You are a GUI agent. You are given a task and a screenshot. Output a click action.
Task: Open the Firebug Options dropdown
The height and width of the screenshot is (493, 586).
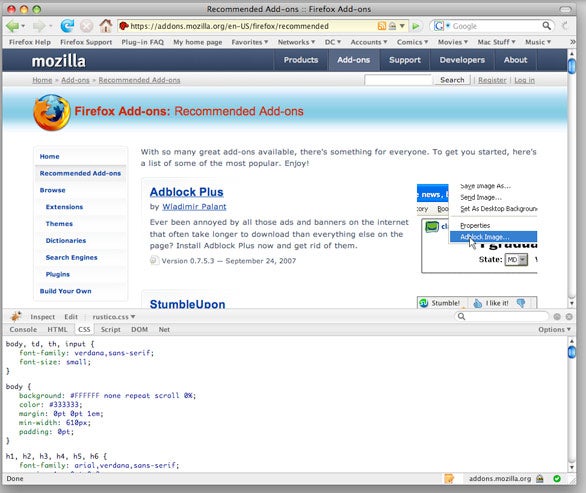pos(554,329)
